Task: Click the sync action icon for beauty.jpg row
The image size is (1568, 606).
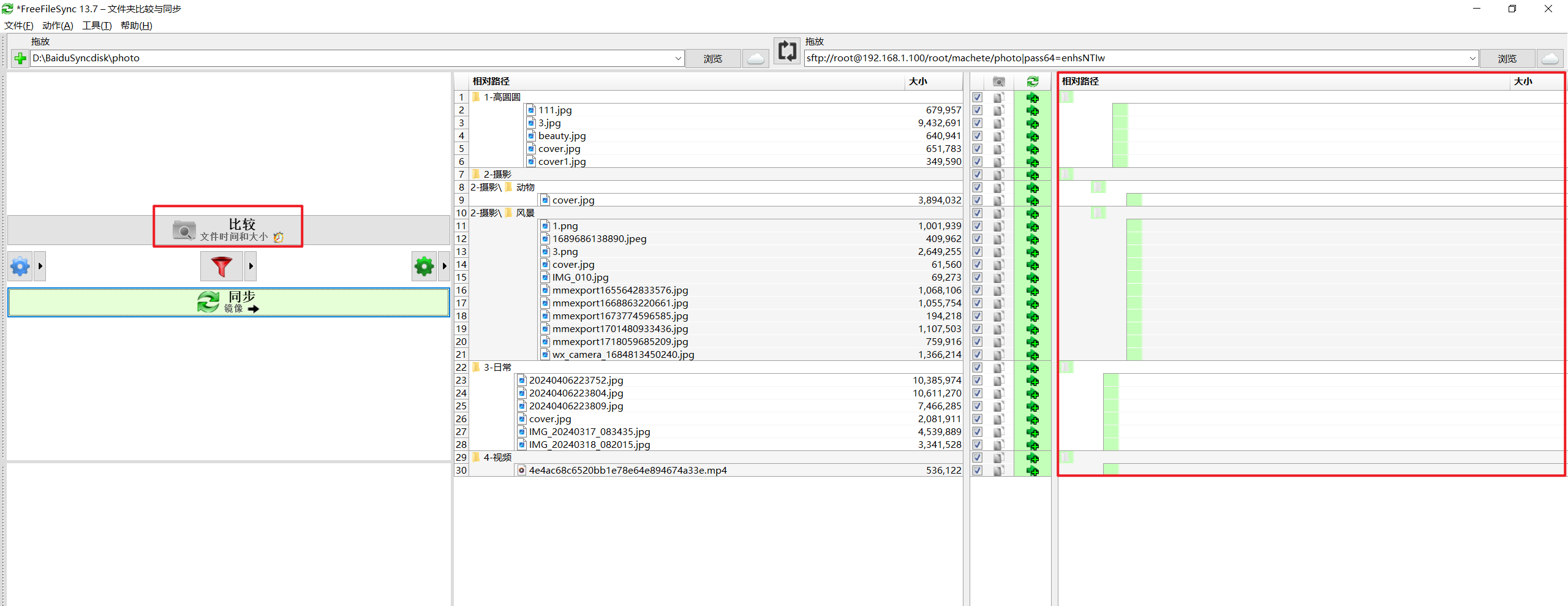Action: (1033, 136)
